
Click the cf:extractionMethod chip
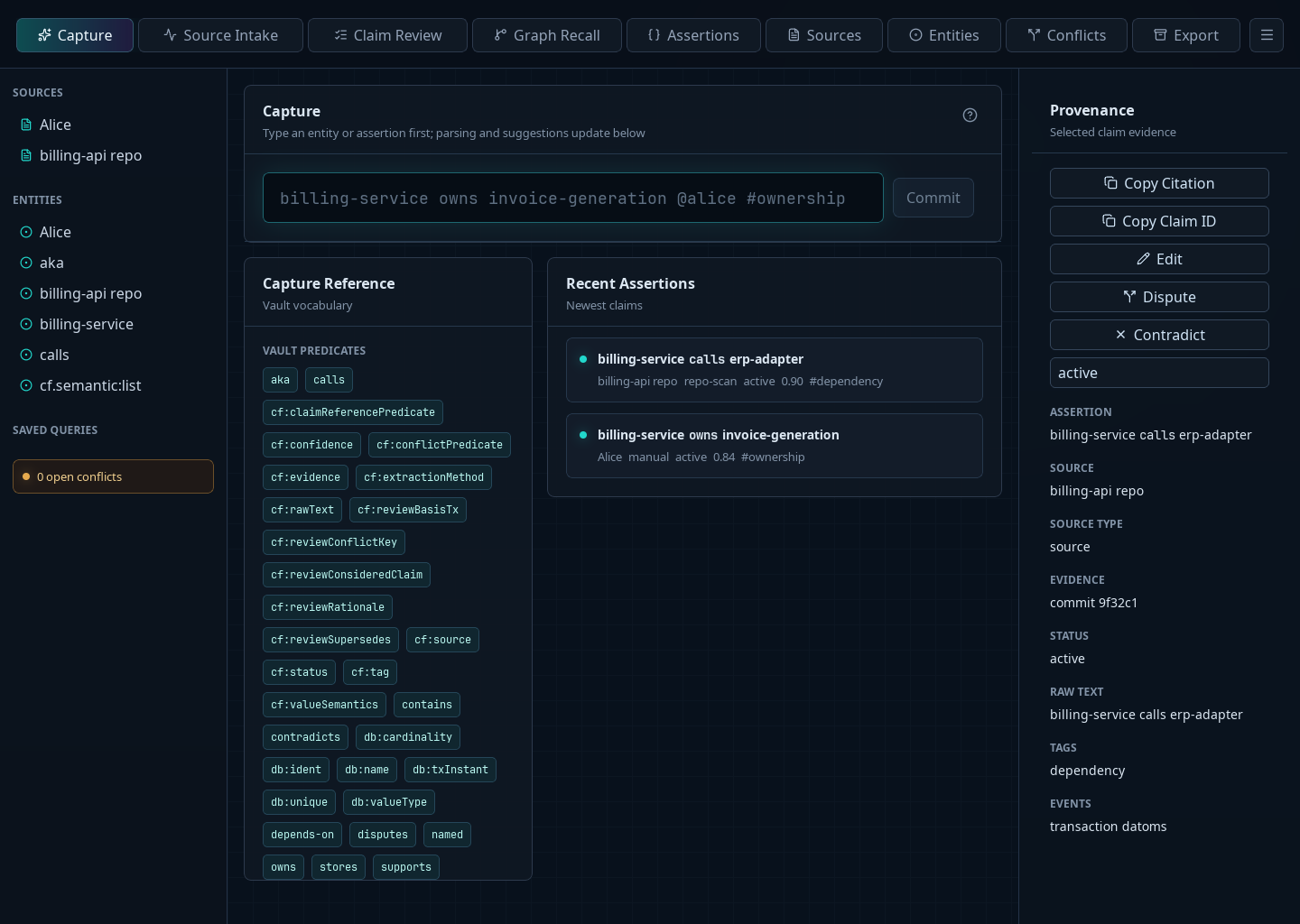[x=423, y=477]
